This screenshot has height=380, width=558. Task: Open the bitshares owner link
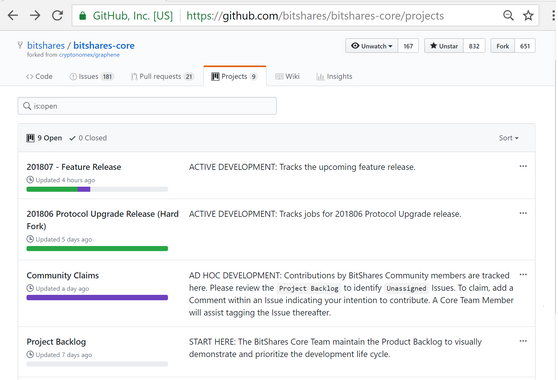pyautogui.click(x=46, y=46)
